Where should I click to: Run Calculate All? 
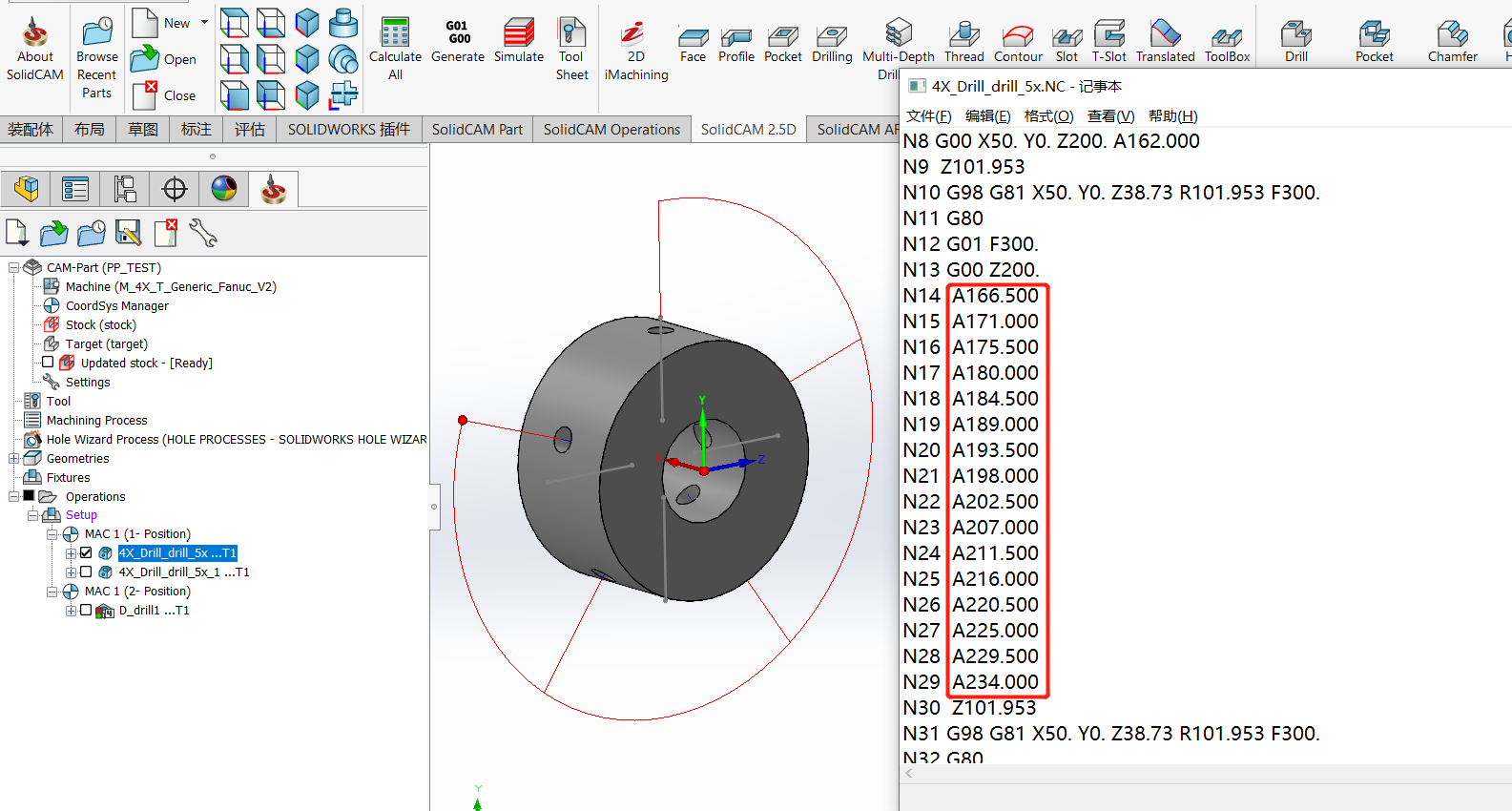pyautogui.click(x=395, y=50)
